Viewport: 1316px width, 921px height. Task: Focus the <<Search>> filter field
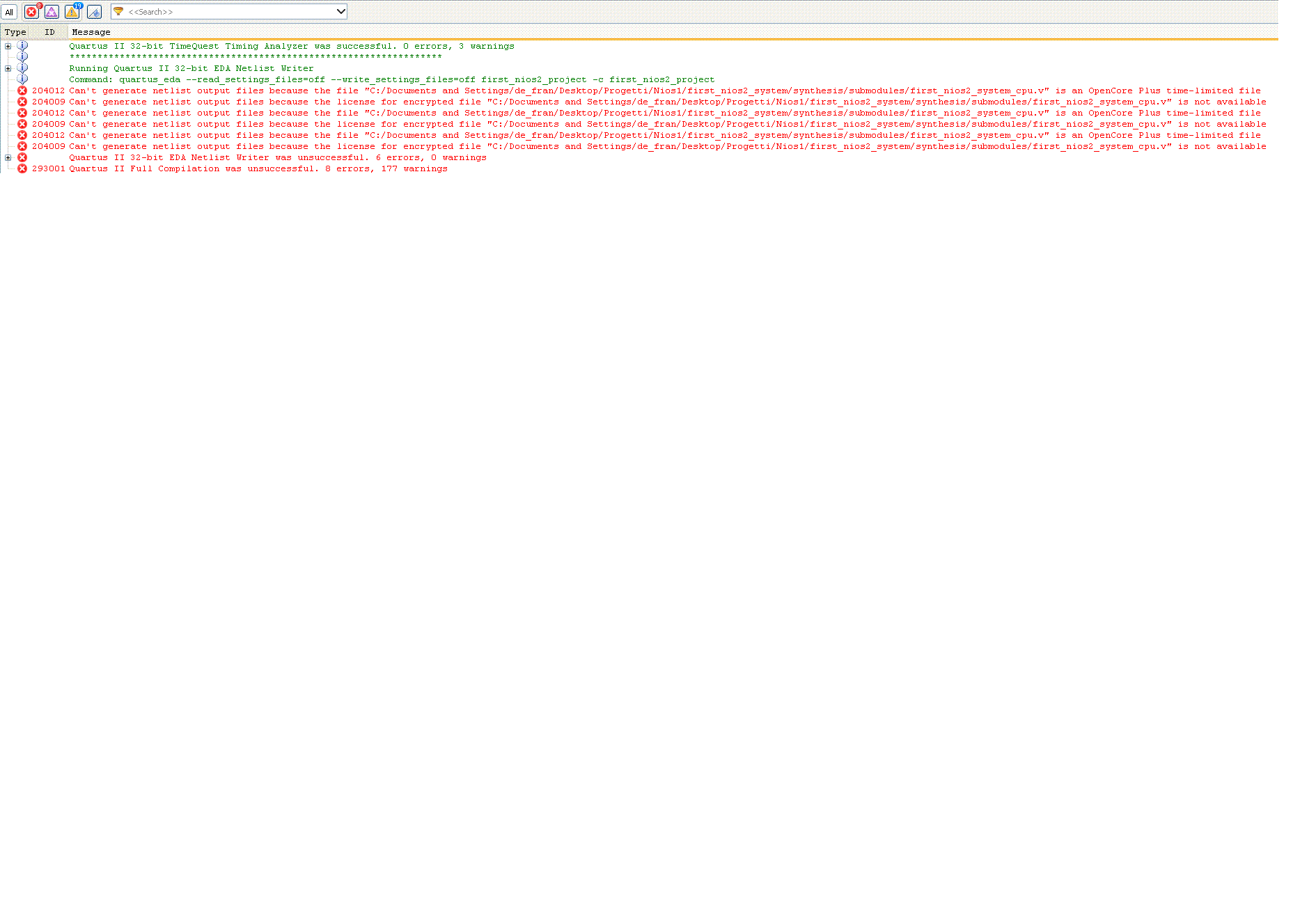tap(230, 12)
